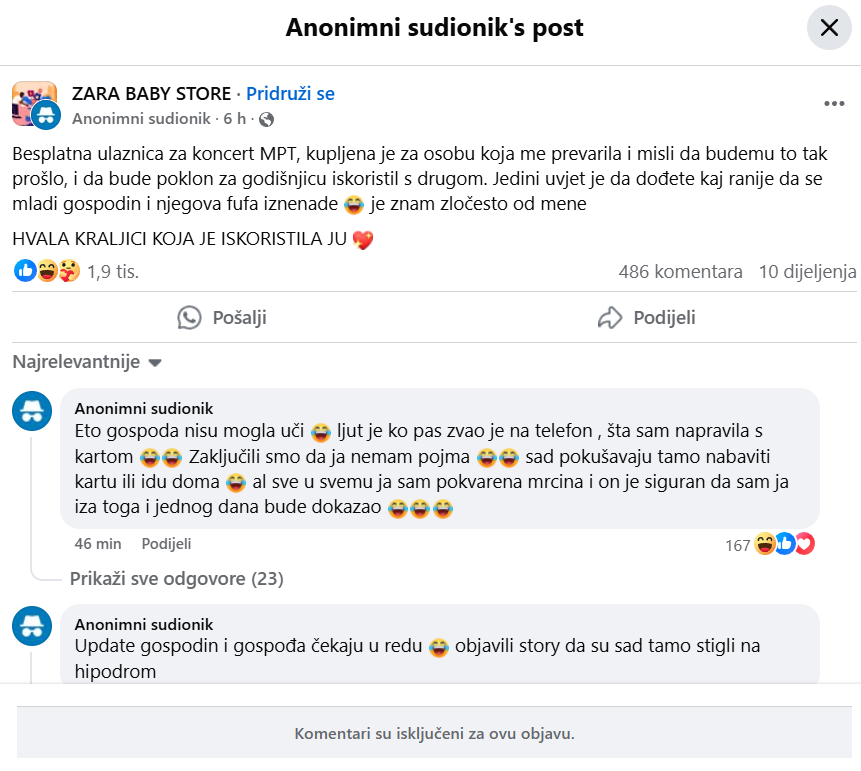View the 10 dijeljenja shares list
Viewport: 861px width, 771px height.
[x=807, y=272]
